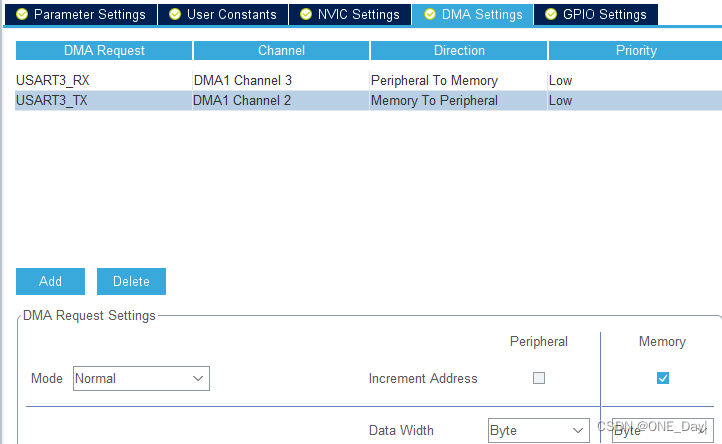Open the Parameter Settings tab
This screenshot has height=444, width=722.
[81, 14]
